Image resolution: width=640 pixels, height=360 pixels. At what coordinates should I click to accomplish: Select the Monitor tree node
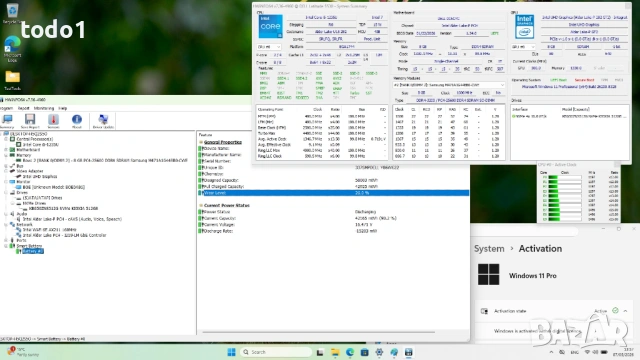(23, 182)
